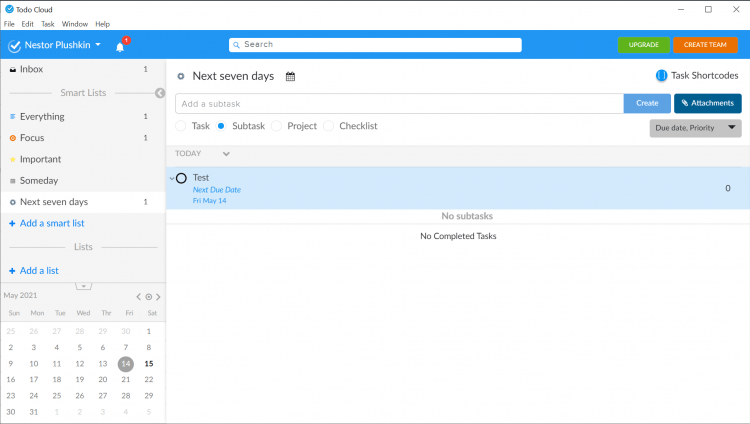Mark the Test task complete
Viewport: 750px width, 424px height.
click(181, 178)
